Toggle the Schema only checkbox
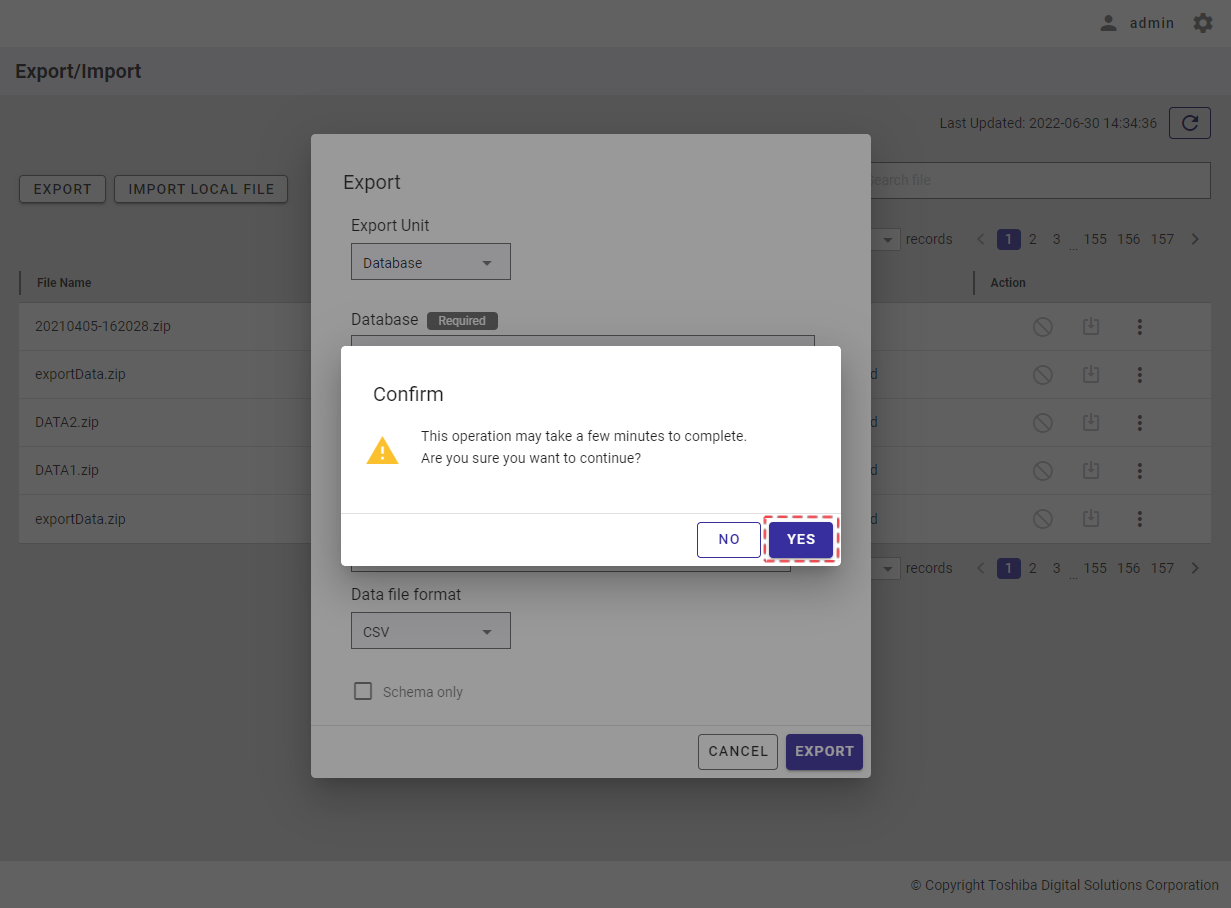 pos(363,691)
